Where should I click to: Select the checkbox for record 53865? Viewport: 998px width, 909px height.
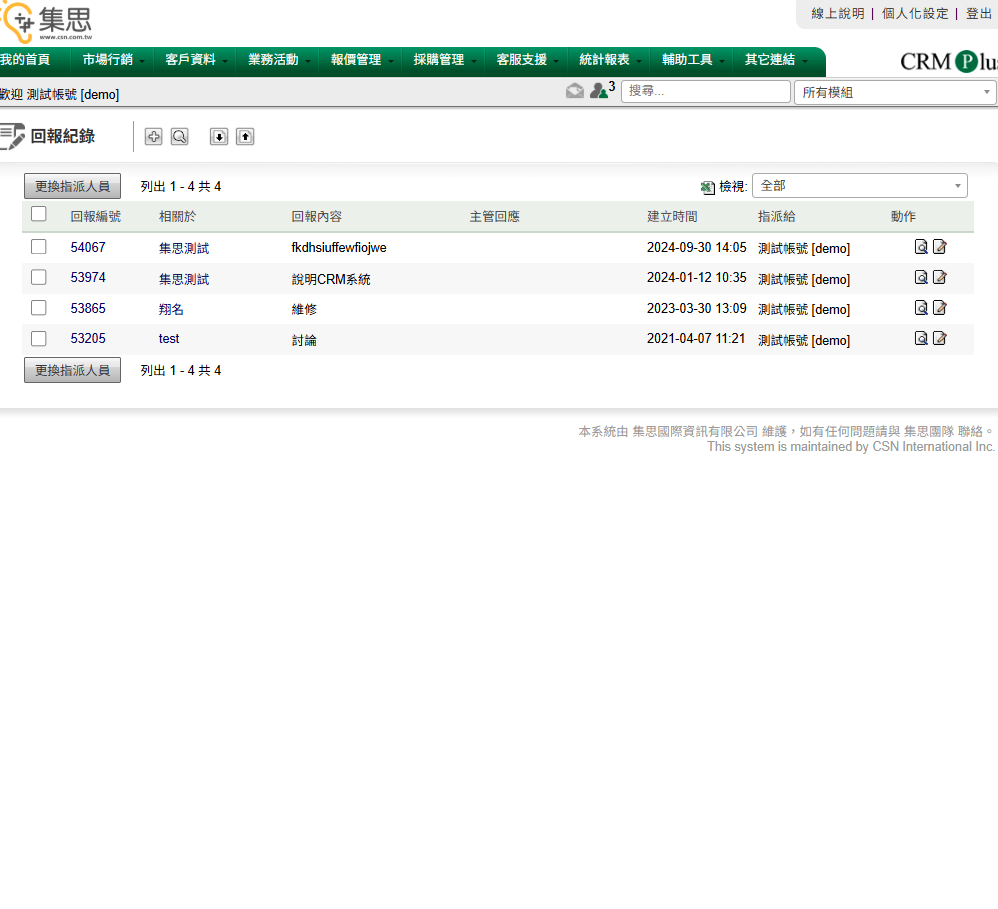[x=39, y=308]
